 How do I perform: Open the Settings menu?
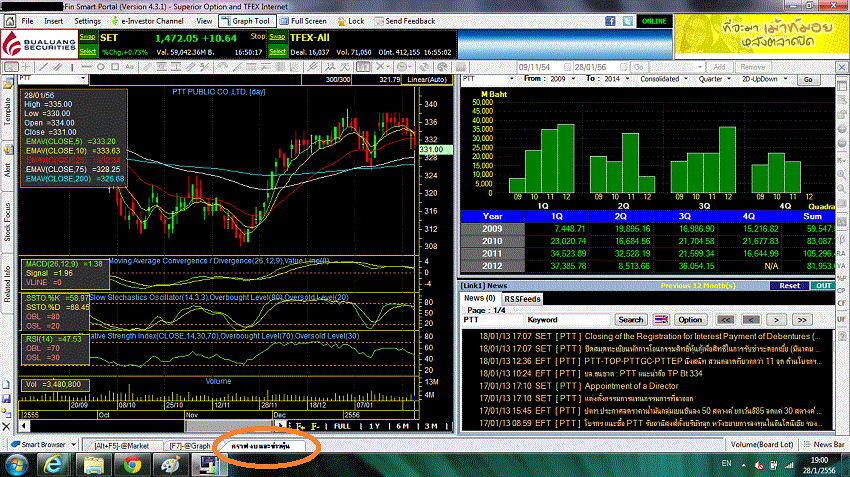click(87, 21)
